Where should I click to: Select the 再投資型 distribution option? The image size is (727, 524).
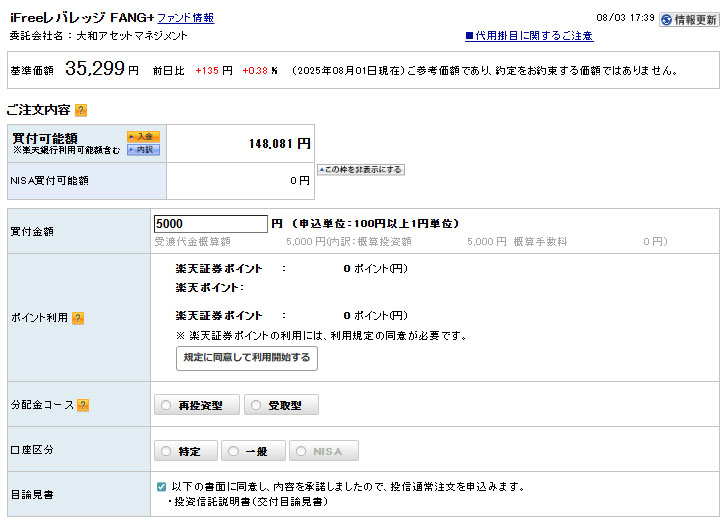tap(197, 405)
